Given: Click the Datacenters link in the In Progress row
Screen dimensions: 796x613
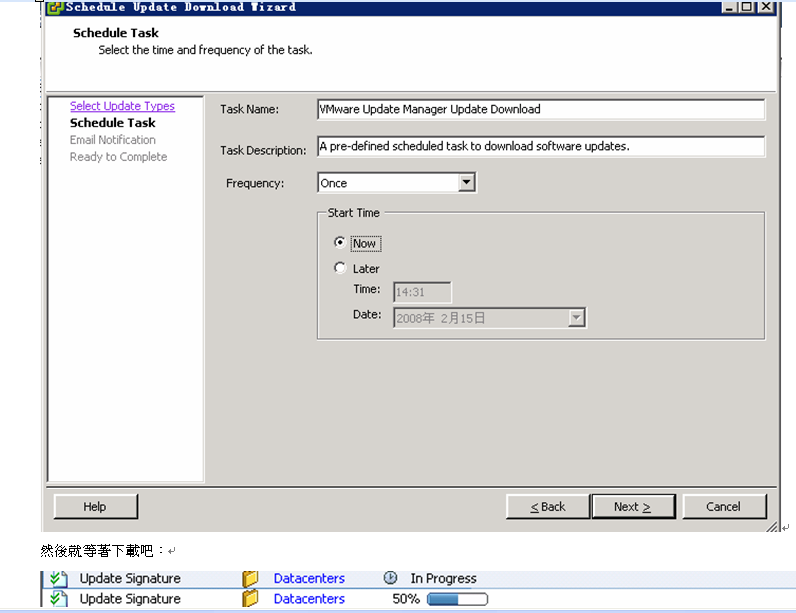Looking at the screenshot, I should coord(309,578).
